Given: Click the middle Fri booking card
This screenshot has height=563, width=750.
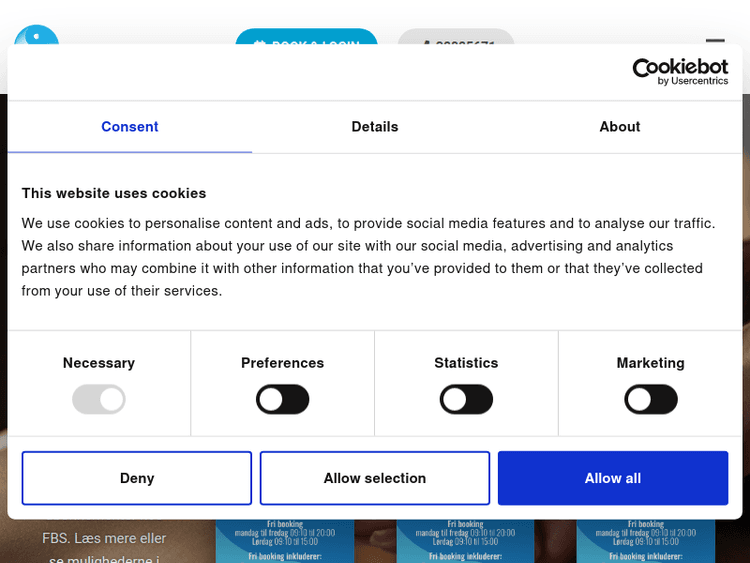Looking at the screenshot, I should coord(464,541).
